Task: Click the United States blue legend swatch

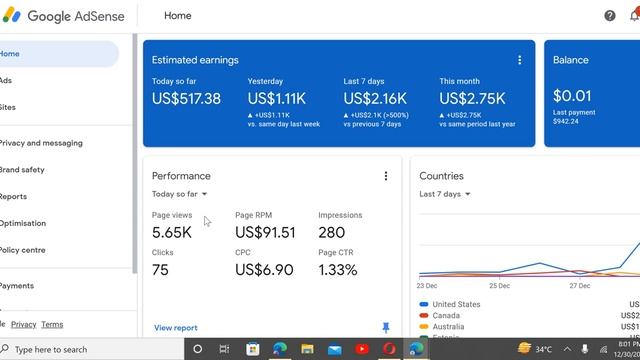Action: (424, 304)
